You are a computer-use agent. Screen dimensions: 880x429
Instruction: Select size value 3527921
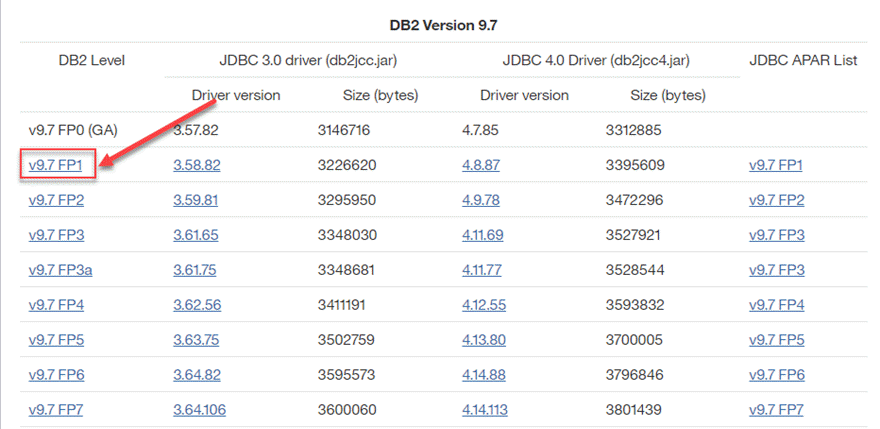point(633,235)
